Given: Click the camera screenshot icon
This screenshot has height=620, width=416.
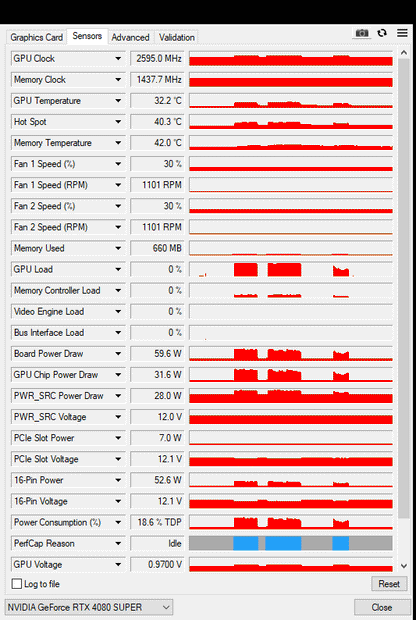Looking at the screenshot, I should click(x=361, y=33).
